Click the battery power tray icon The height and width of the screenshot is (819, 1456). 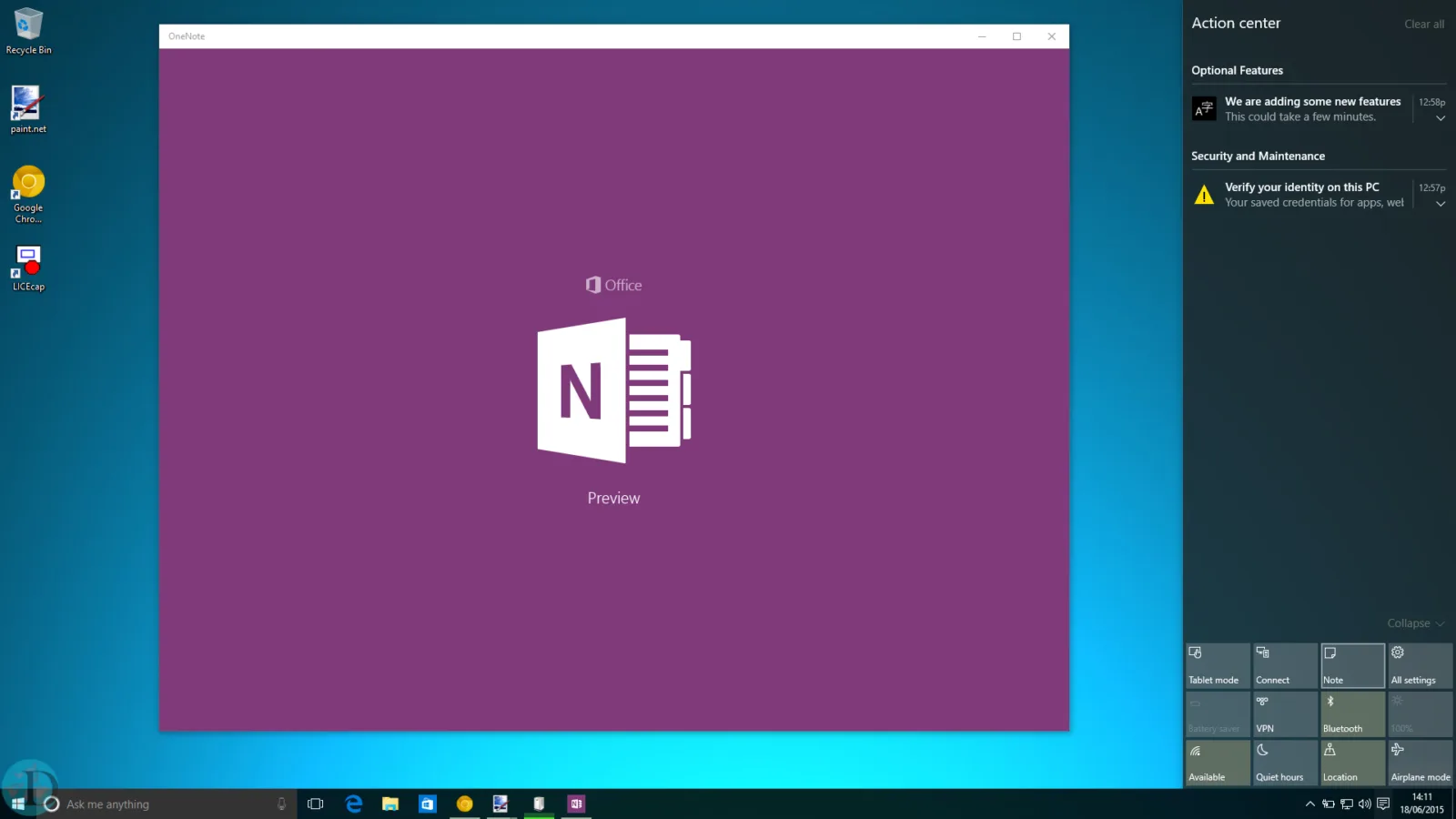[1329, 804]
